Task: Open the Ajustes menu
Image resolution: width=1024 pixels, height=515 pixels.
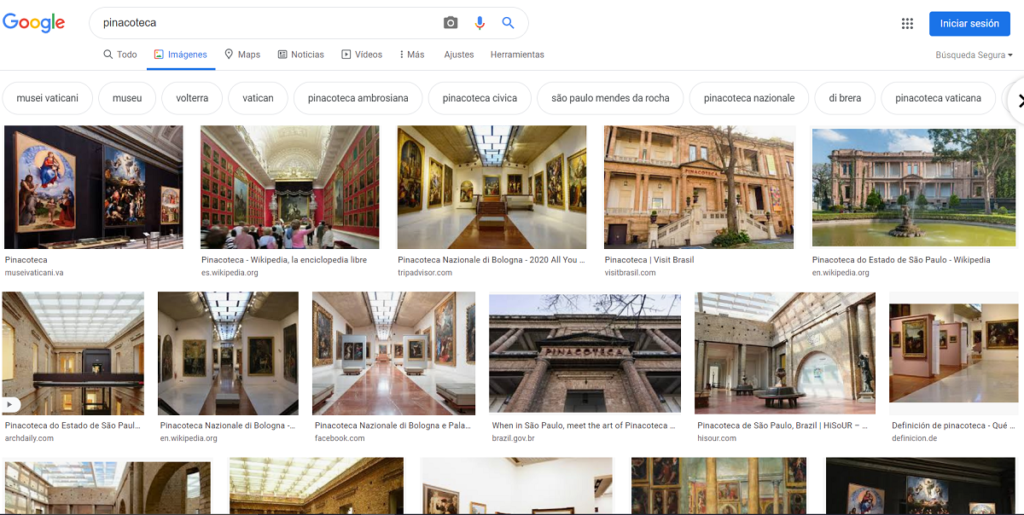Action: [x=459, y=54]
